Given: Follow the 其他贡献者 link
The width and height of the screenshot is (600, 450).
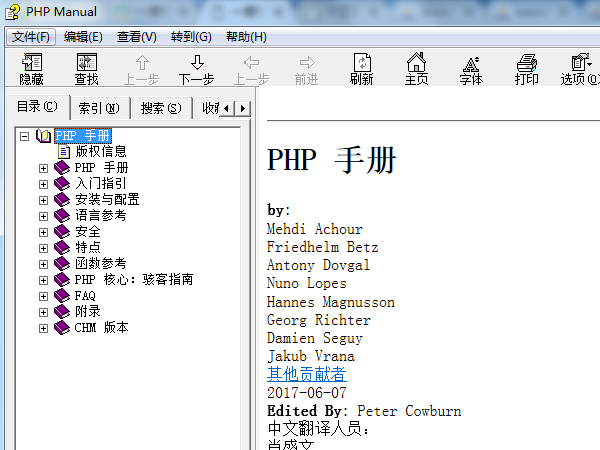Looking at the screenshot, I should point(307,374).
